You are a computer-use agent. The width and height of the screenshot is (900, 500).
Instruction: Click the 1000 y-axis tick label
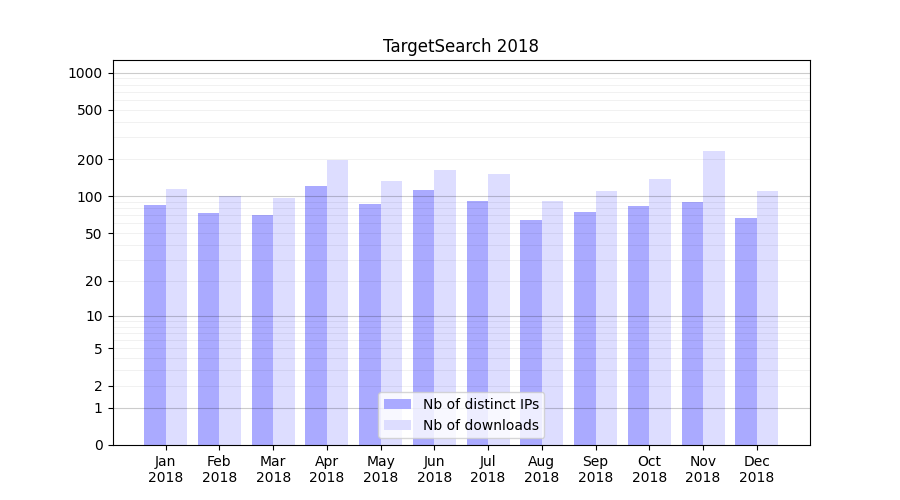pyautogui.click(x=85, y=73)
